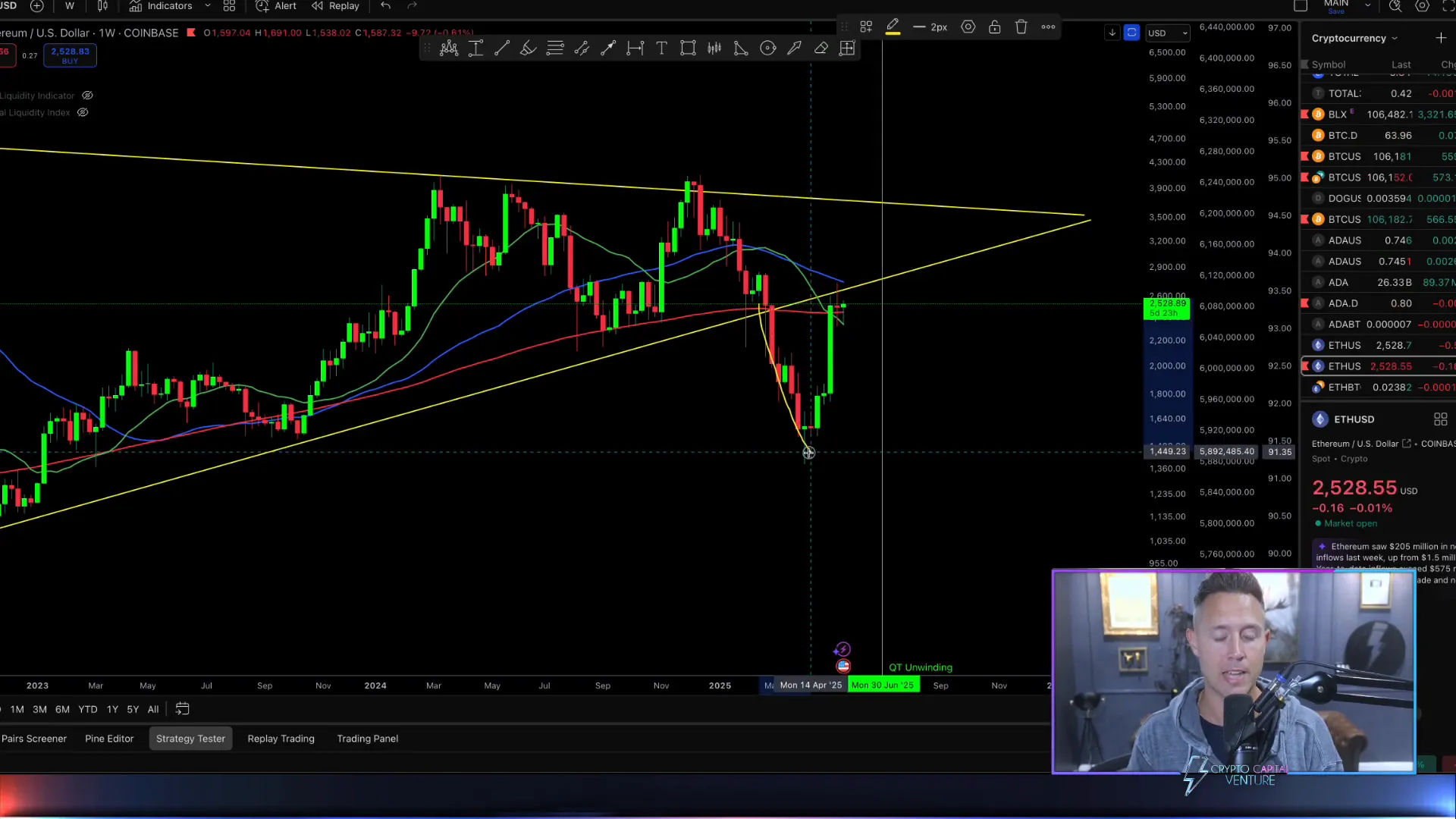
Task: Toggle auto-fit price scale button
Action: tap(1131, 33)
